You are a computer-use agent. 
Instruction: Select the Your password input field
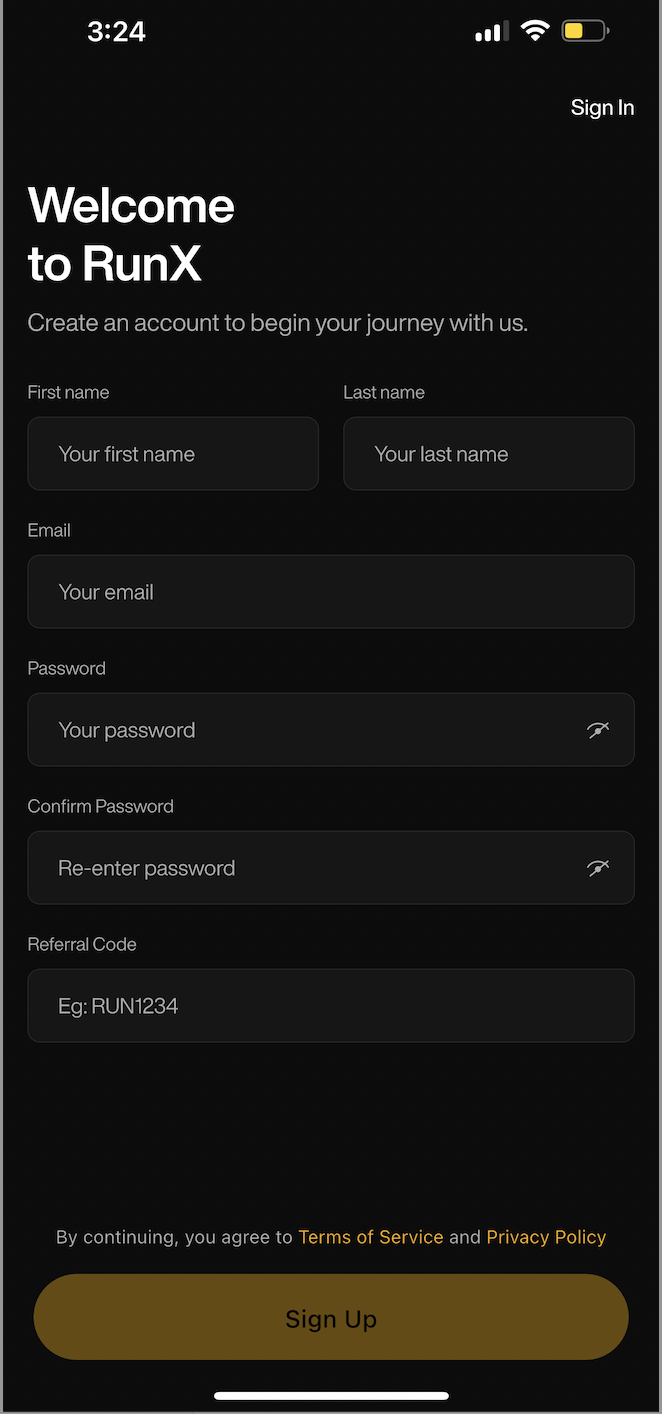click(x=300, y=730)
